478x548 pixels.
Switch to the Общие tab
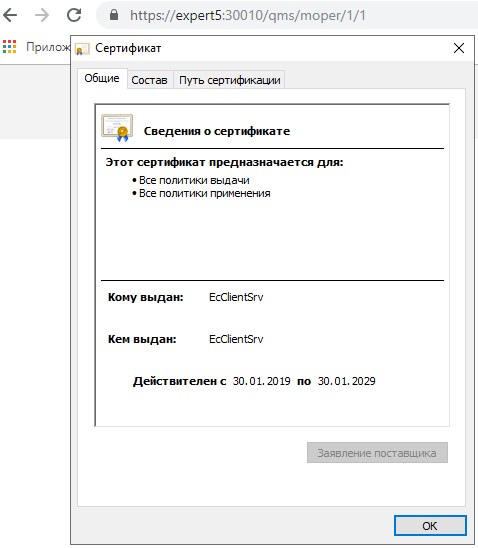click(102, 78)
